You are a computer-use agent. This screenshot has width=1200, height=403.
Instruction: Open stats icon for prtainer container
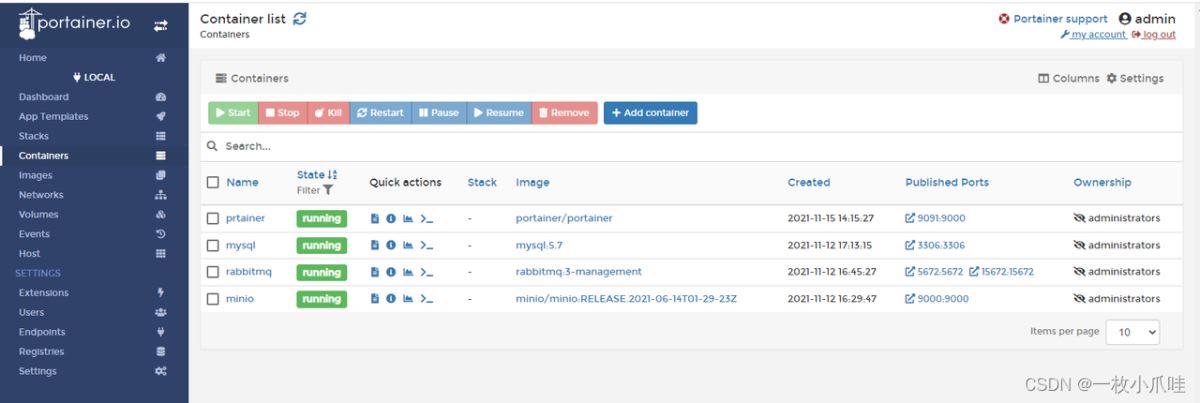tap(407, 218)
